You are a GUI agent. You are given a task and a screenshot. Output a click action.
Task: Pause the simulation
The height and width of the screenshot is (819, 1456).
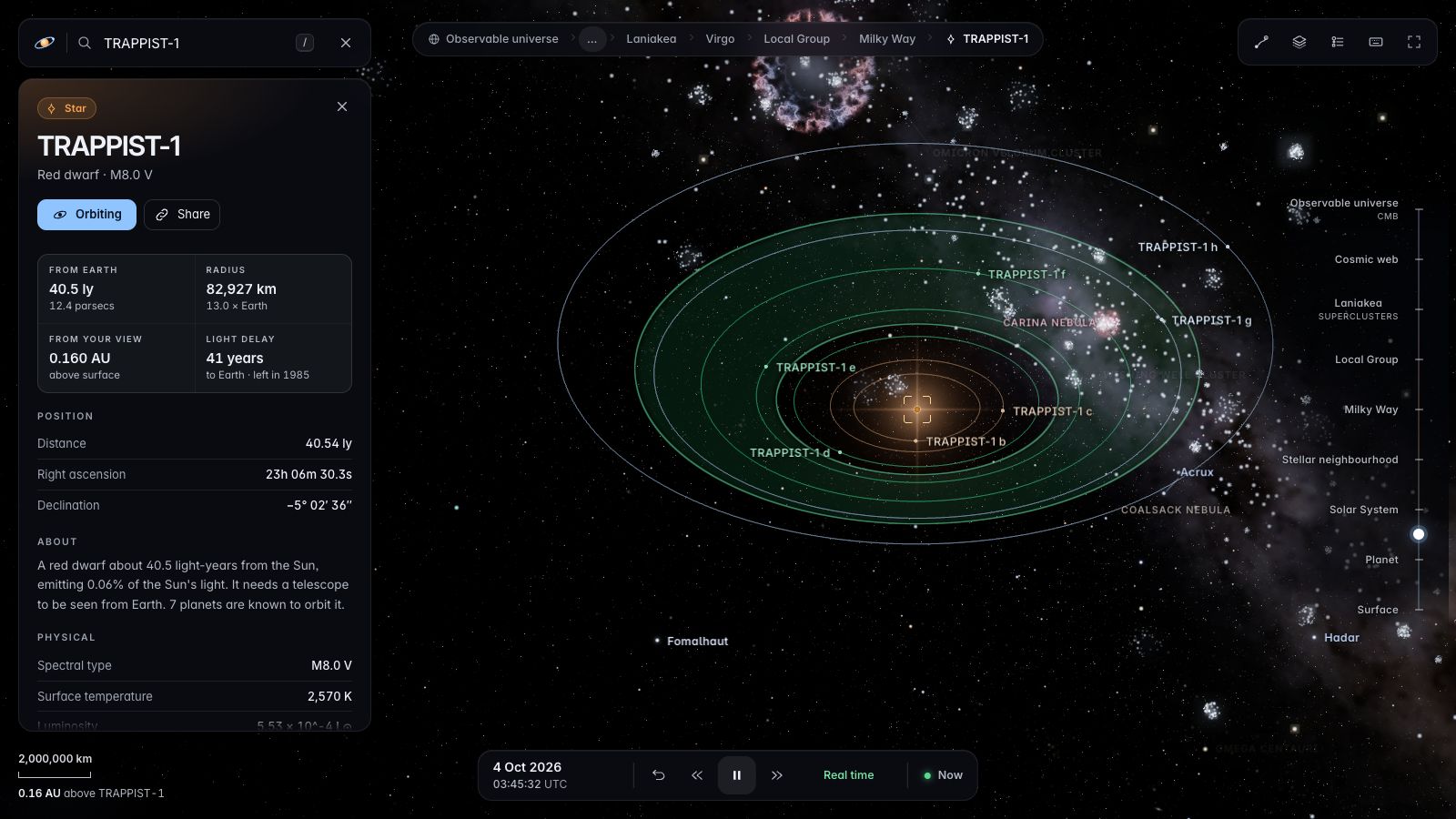737,775
